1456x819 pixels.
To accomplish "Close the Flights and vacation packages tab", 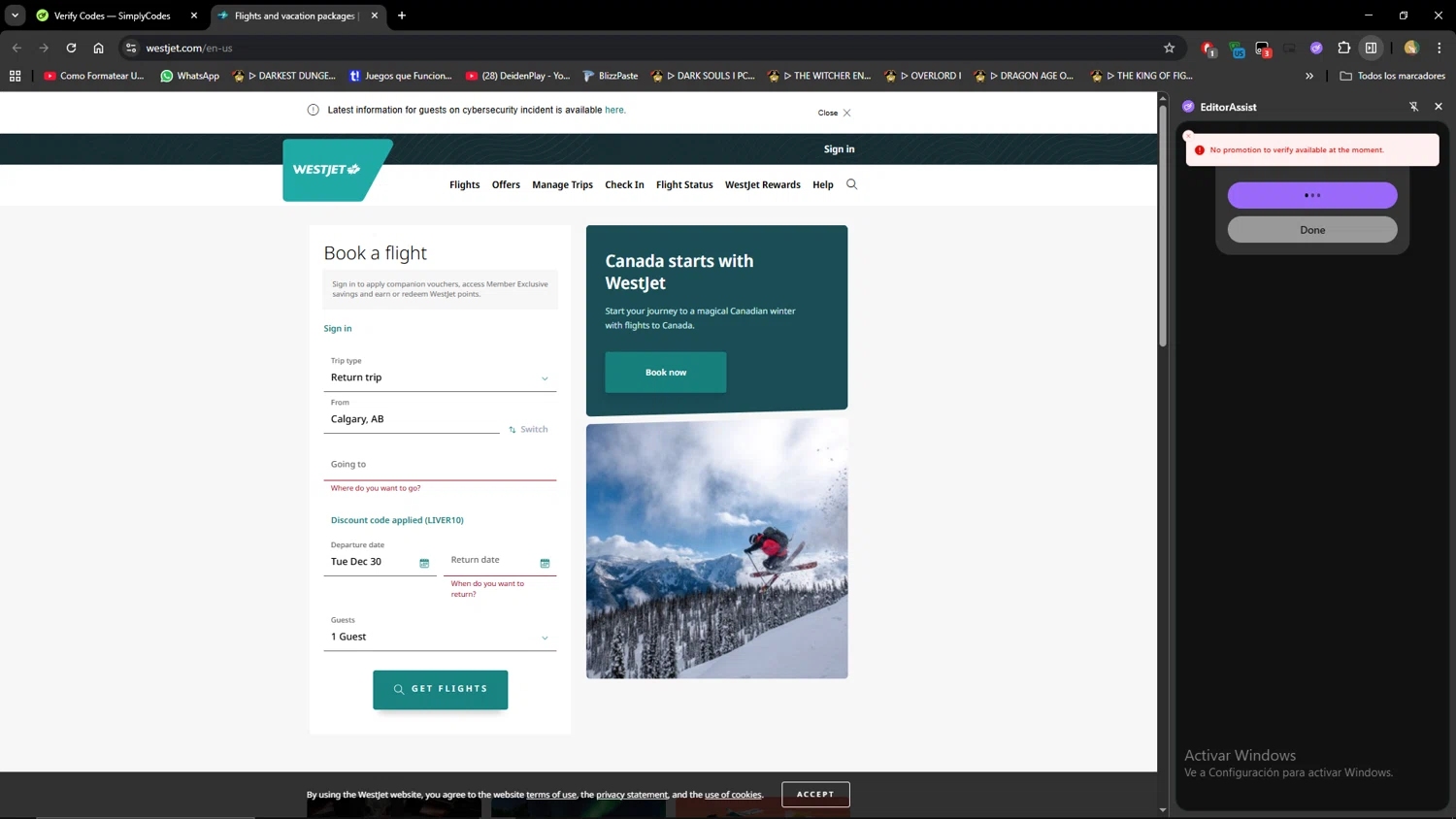I will (374, 16).
